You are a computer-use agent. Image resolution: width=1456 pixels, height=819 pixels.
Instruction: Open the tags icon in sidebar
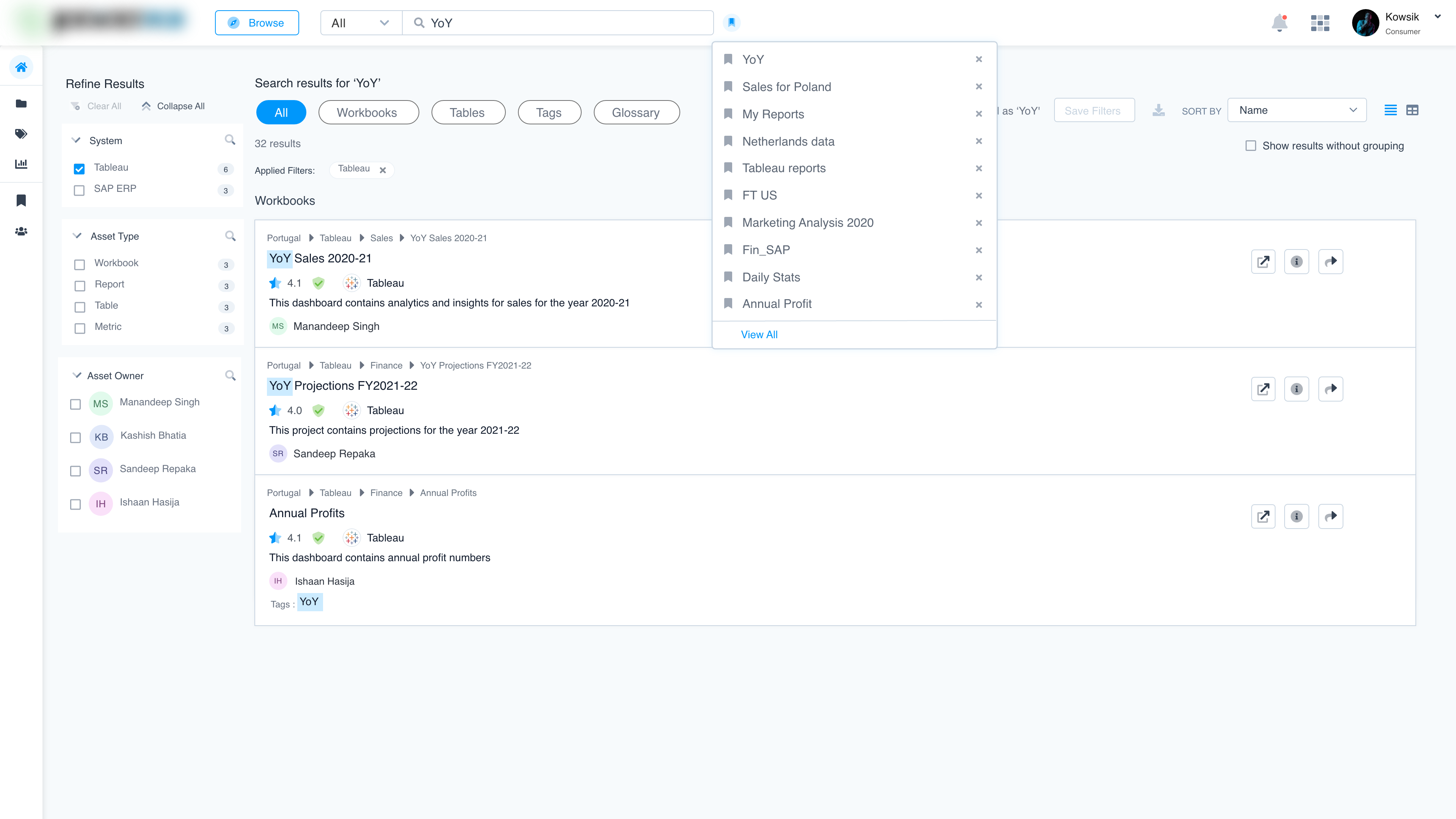(x=21, y=133)
